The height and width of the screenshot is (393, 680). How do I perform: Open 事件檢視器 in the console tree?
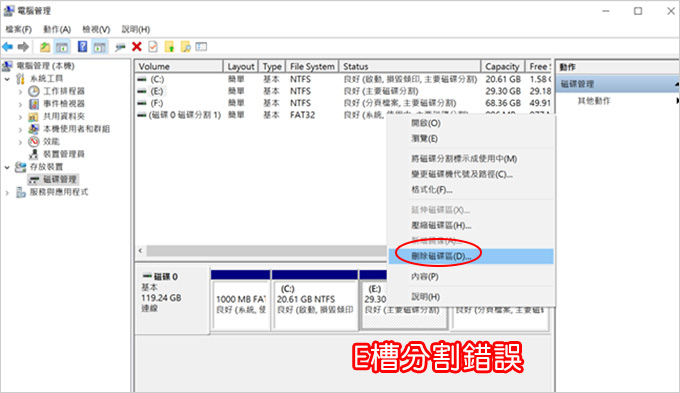[x=64, y=104]
